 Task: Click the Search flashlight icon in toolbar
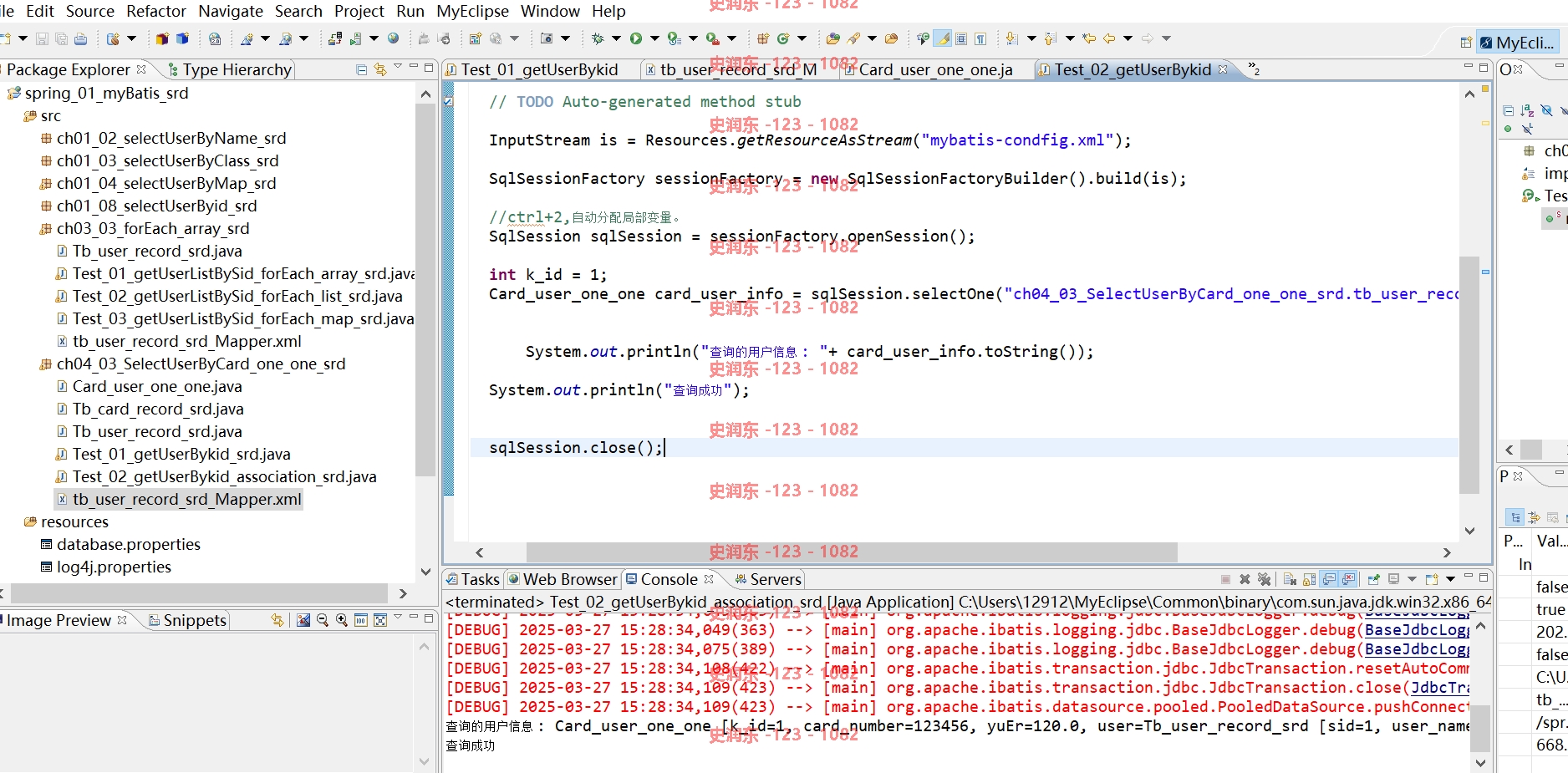click(853, 38)
